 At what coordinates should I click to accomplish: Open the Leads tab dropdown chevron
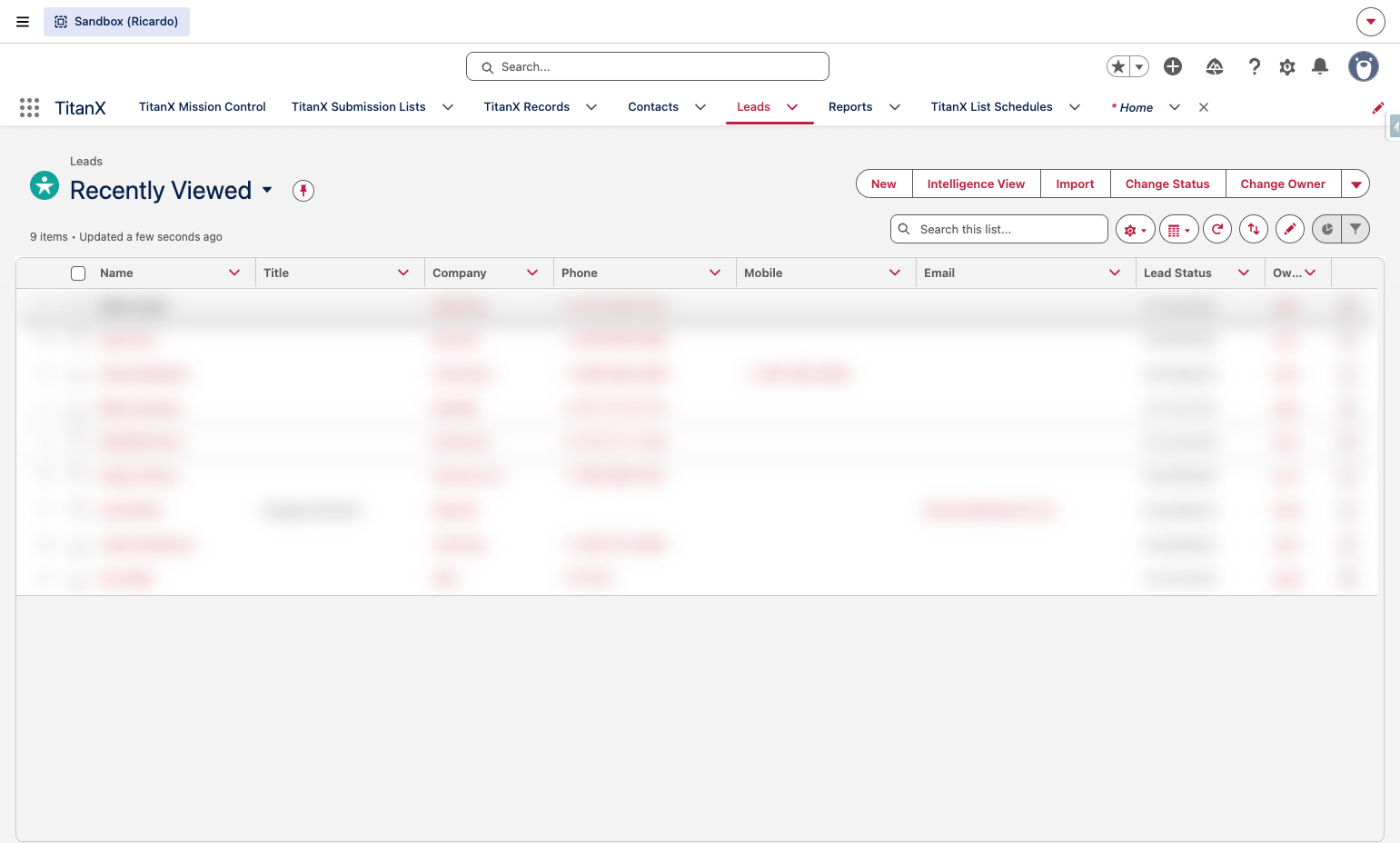click(x=792, y=107)
